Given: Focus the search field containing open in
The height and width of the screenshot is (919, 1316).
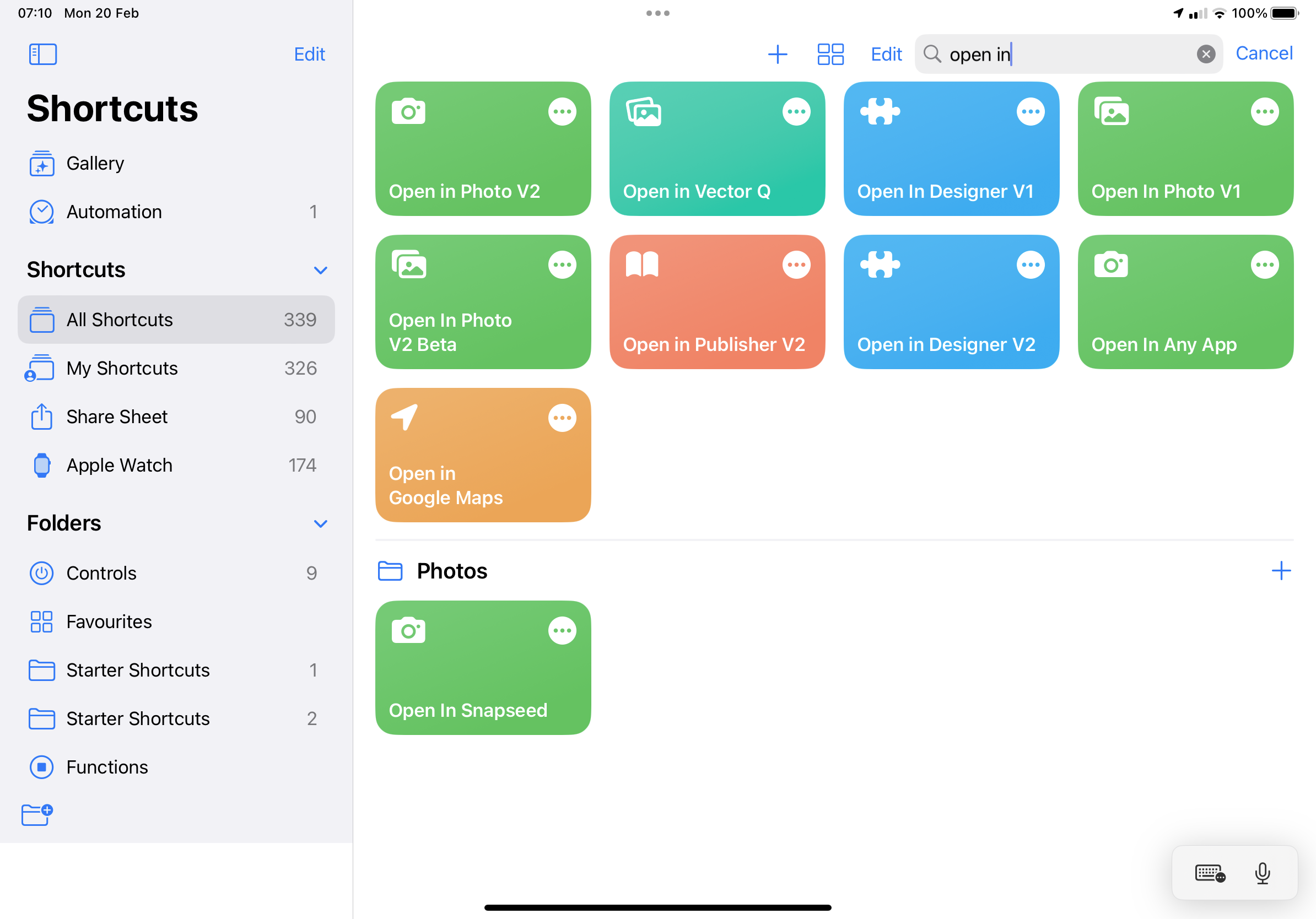Looking at the screenshot, I should 1068,55.
